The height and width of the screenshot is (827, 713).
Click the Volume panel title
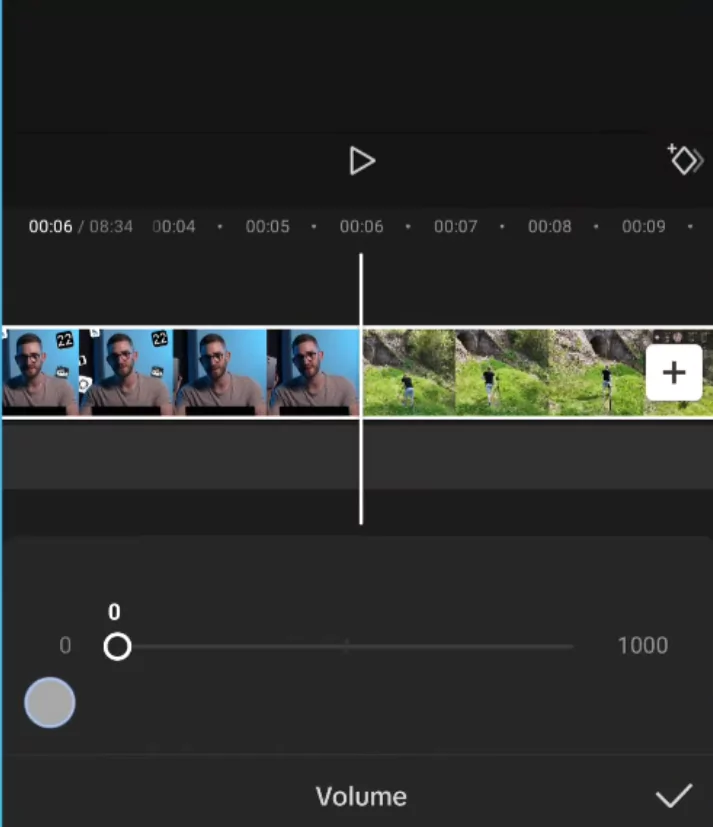point(361,796)
